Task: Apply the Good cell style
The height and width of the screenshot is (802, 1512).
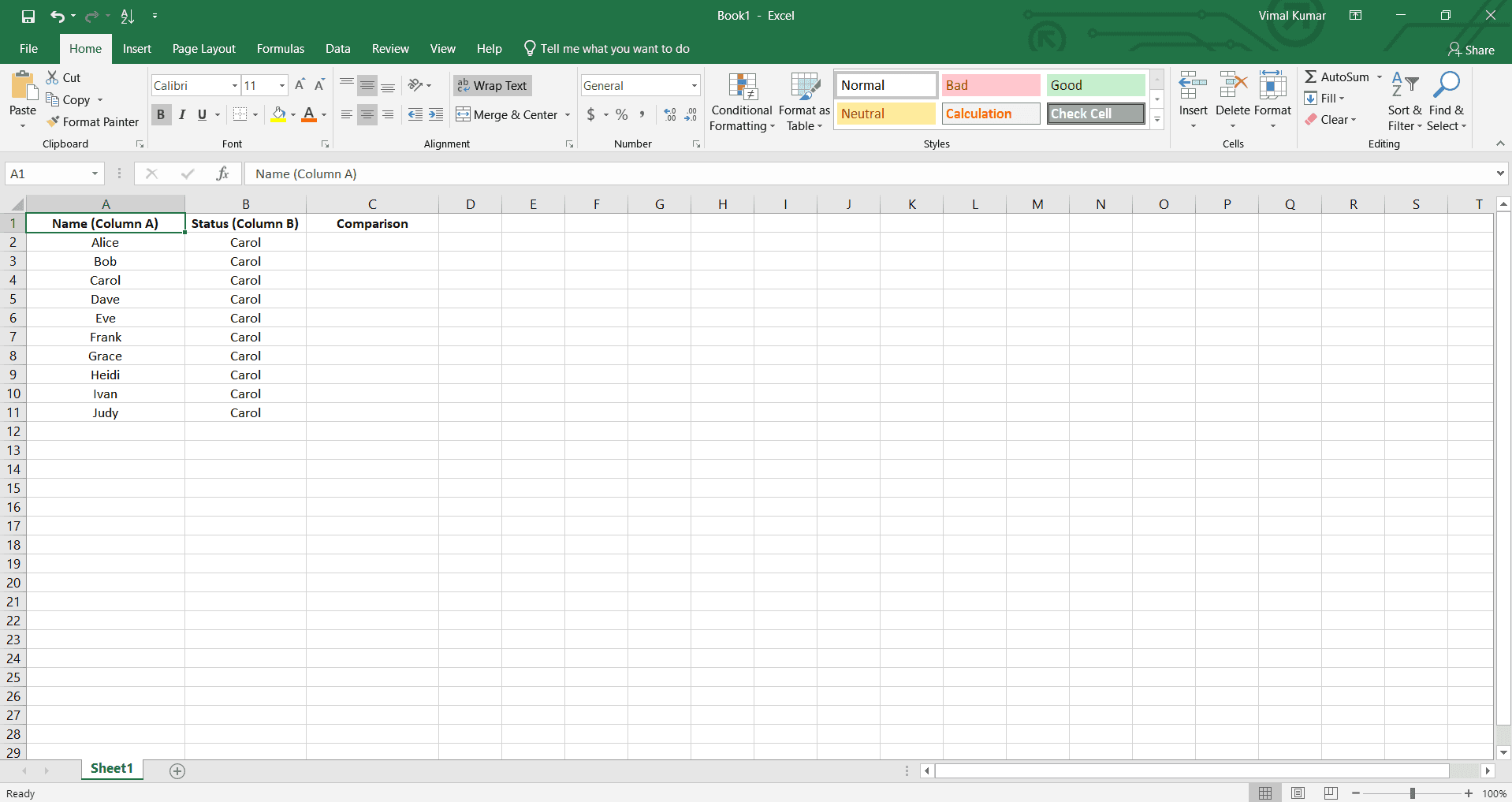Action: point(1095,84)
